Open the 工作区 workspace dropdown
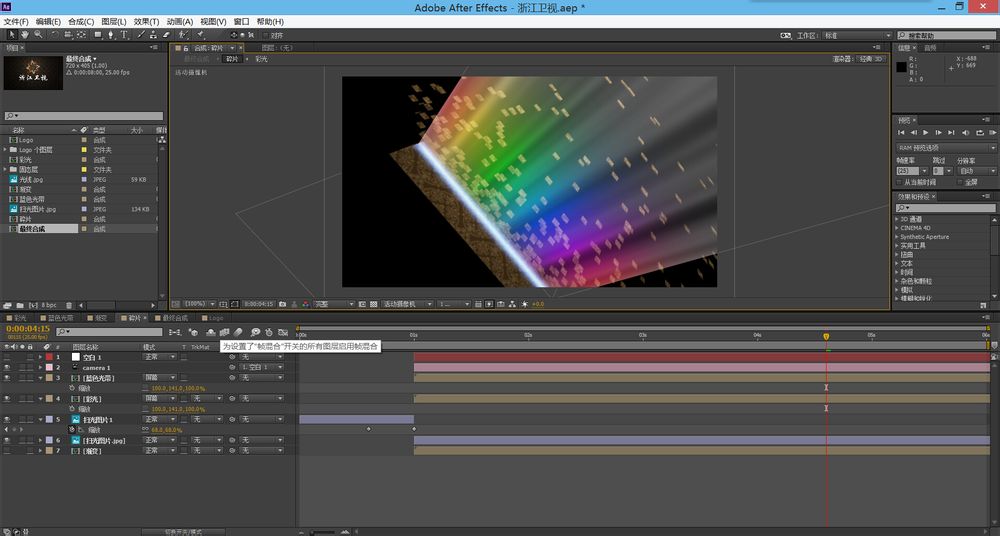The width and height of the screenshot is (1000, 536). pyautogui.click(x=855, y=35)
